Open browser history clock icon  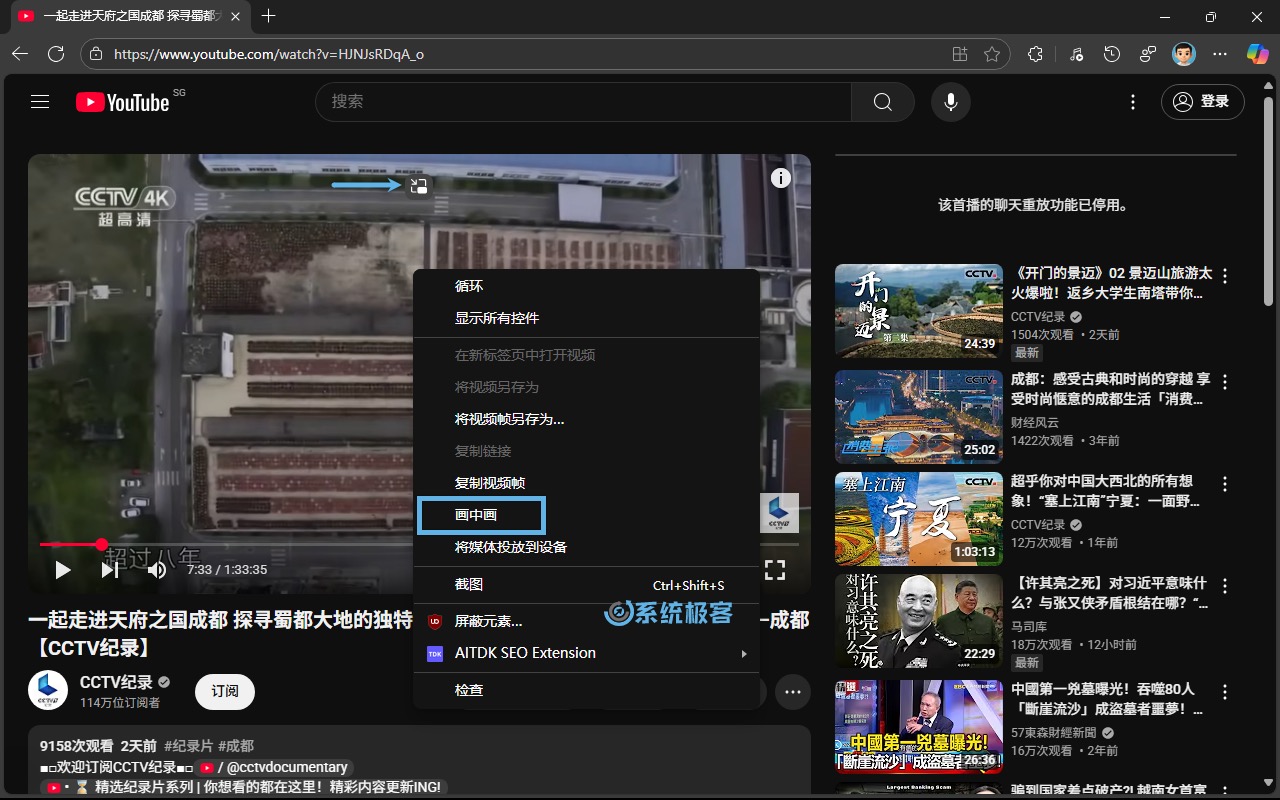(x=1112, y=54)
